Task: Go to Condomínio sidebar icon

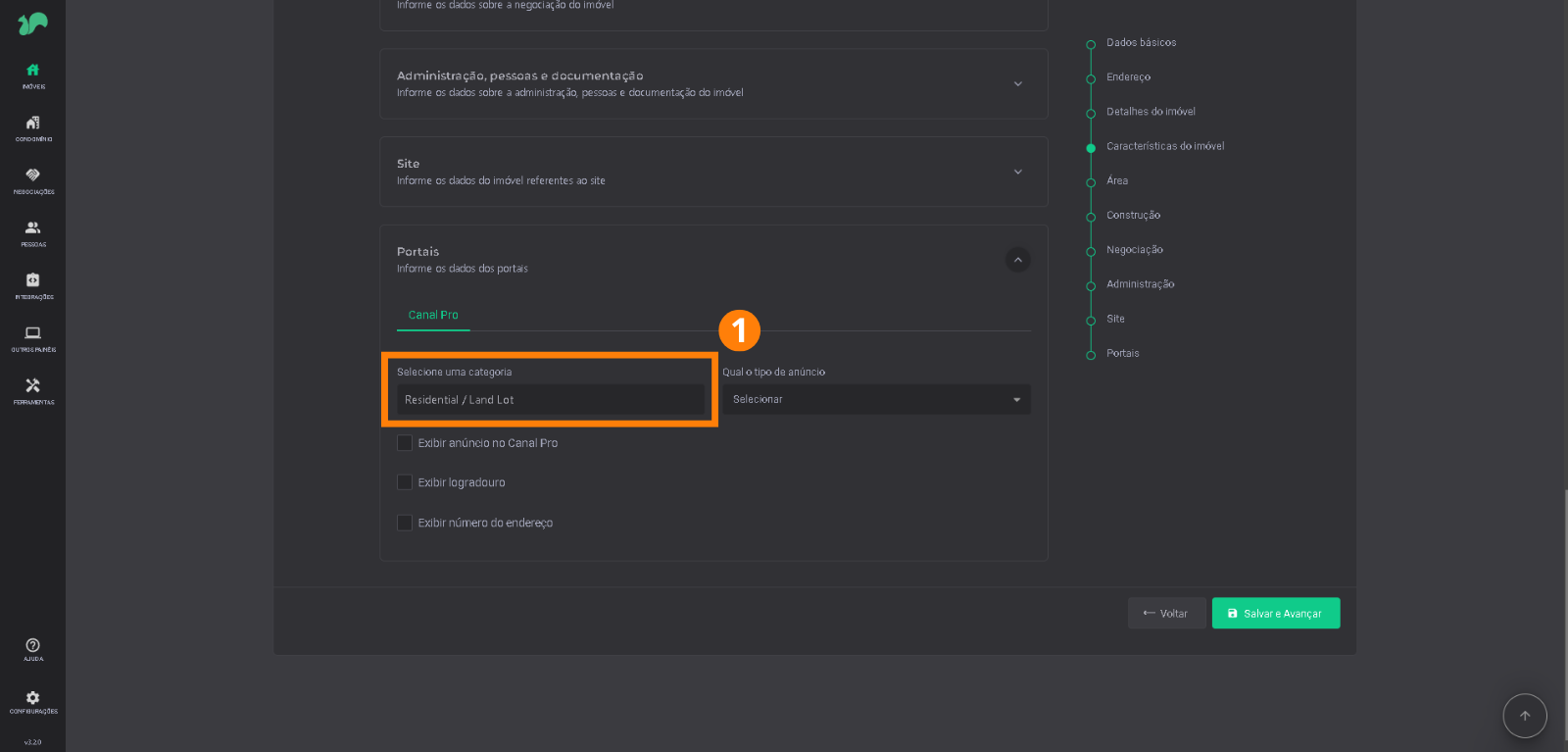Action: pos(32,127)
